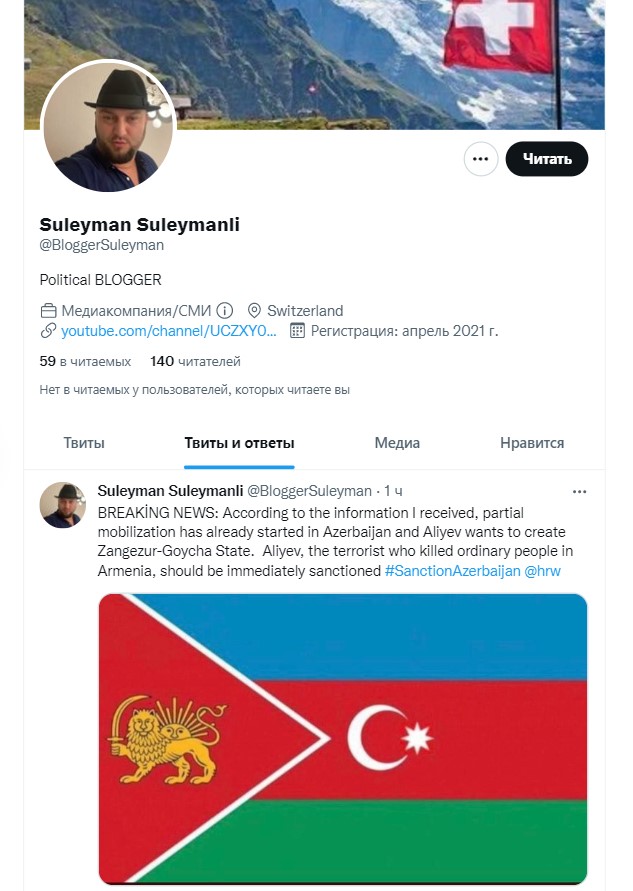
Task: Click the #SanctionAzerbaijan hashtag
Action: point(452,571)
